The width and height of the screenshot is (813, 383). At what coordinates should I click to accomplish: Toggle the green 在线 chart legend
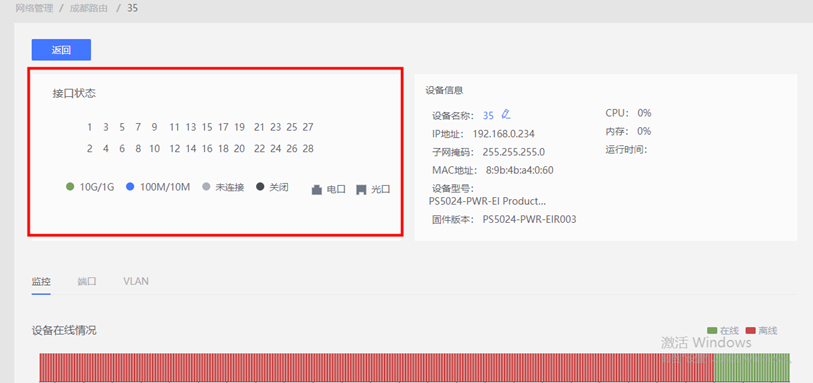tap(723, 331)
